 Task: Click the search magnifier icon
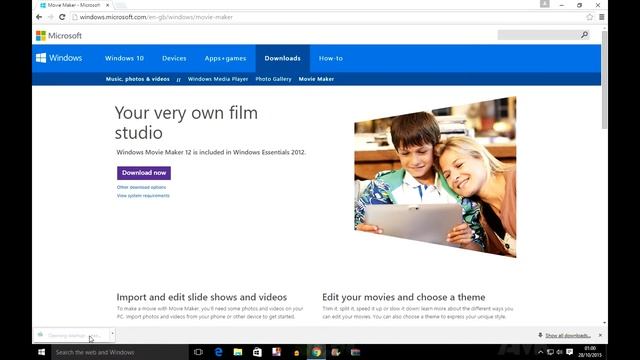coord(584,35)
